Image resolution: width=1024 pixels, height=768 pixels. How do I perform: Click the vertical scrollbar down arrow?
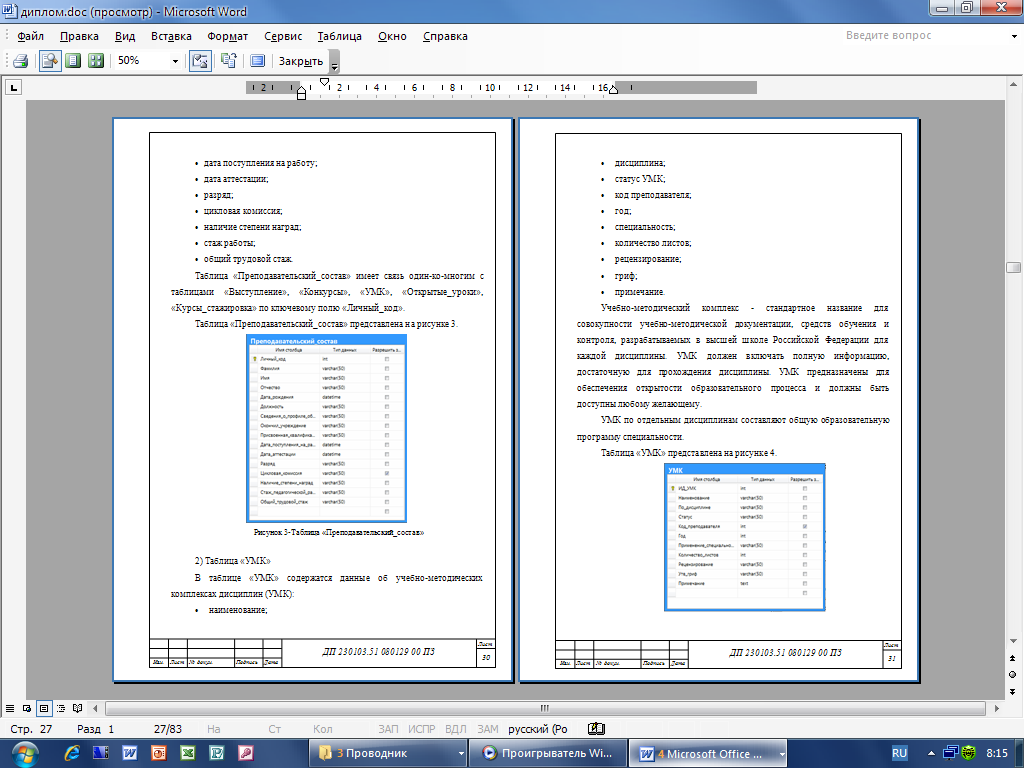[x=1013, y=641]
